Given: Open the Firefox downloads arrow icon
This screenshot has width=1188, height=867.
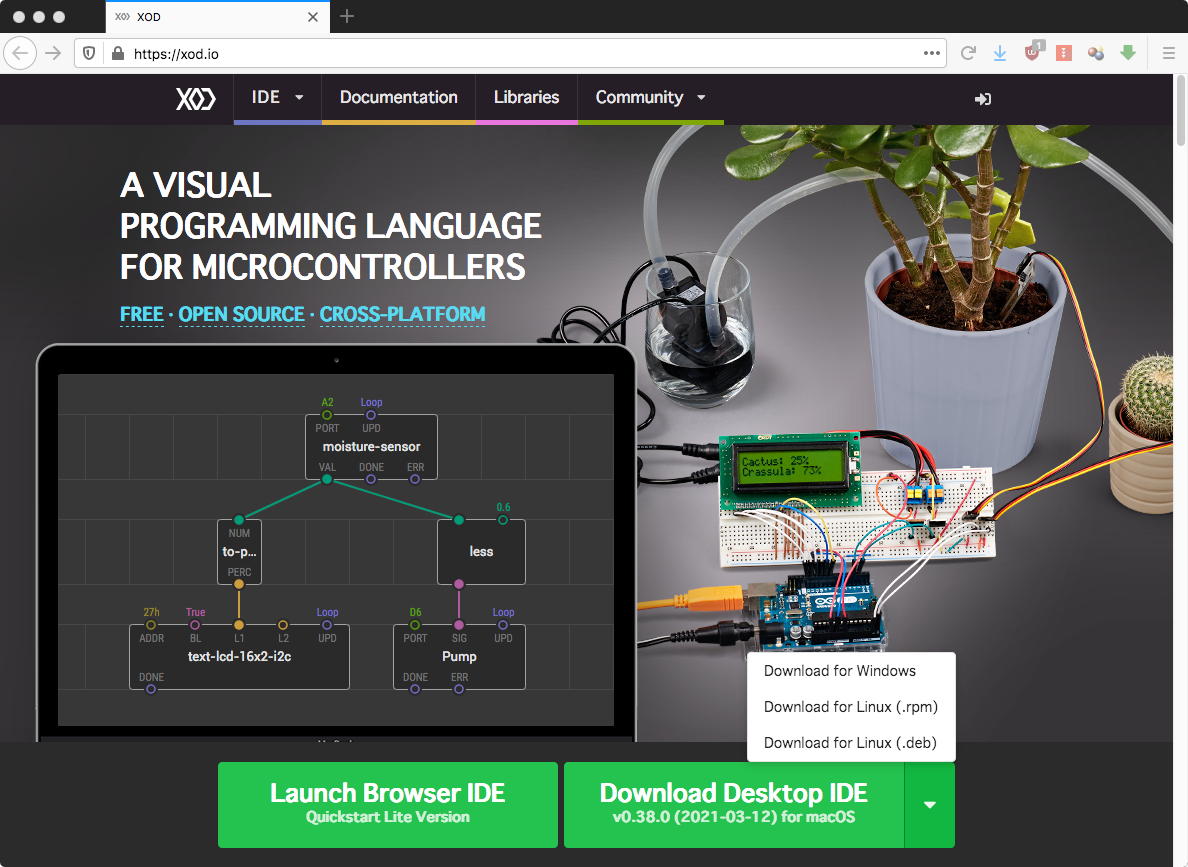Looking at the screenshot, I should [1000, 53].
